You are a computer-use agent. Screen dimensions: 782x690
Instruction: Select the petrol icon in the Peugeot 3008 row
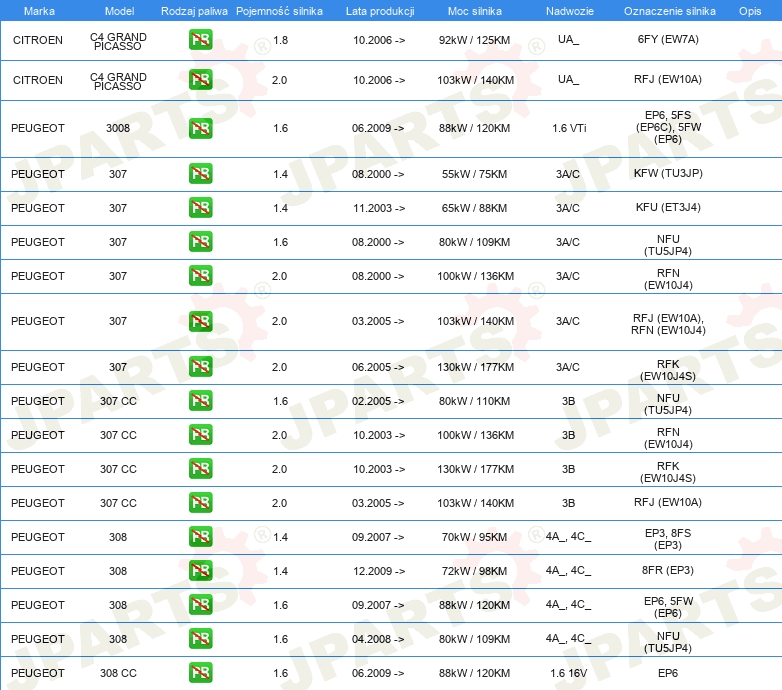point(200,128)
